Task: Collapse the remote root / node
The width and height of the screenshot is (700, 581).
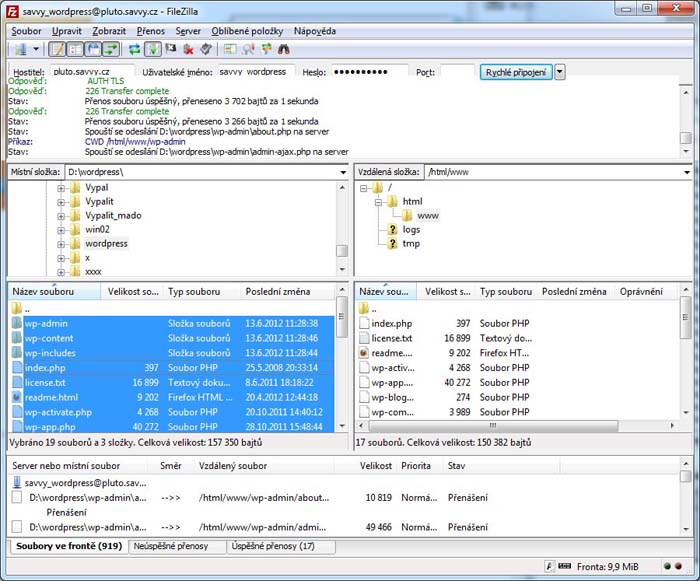Action: point(363,188)
